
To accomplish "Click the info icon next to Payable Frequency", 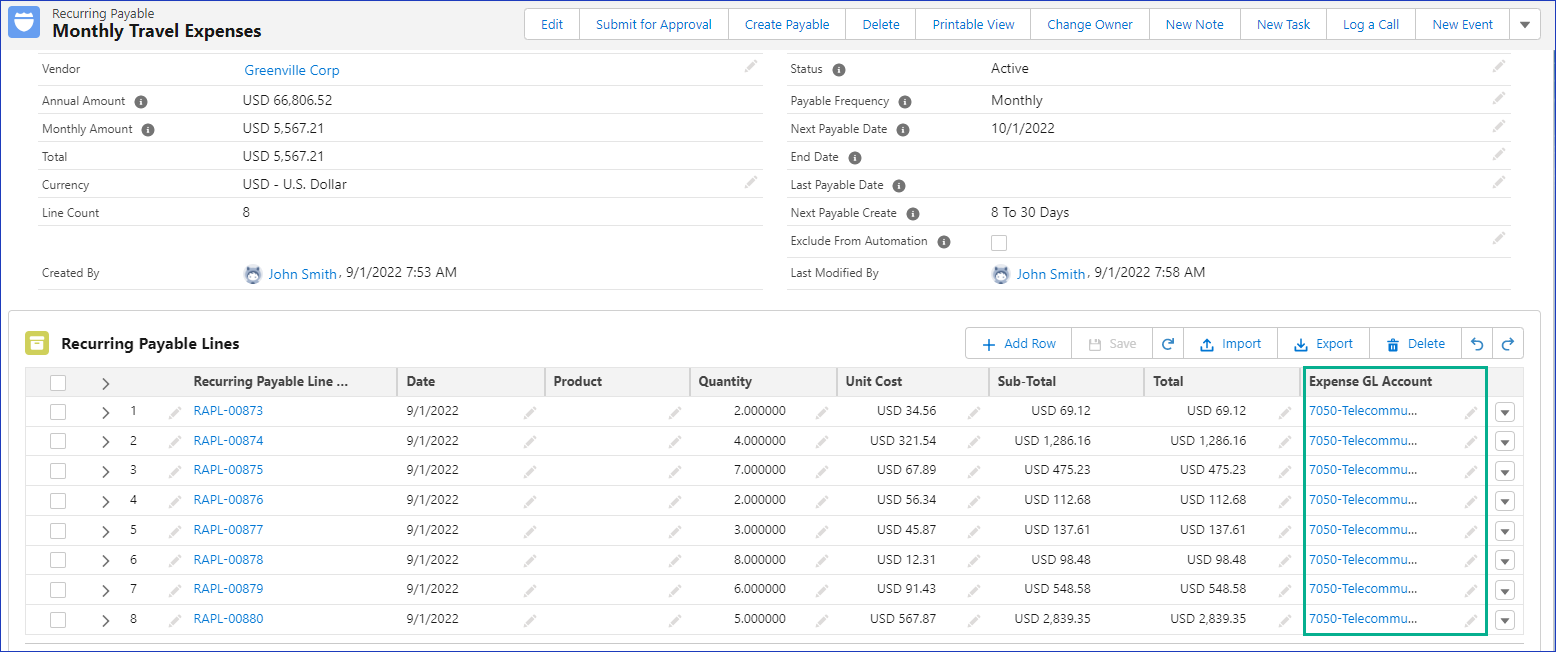I will tap(904, 102).
